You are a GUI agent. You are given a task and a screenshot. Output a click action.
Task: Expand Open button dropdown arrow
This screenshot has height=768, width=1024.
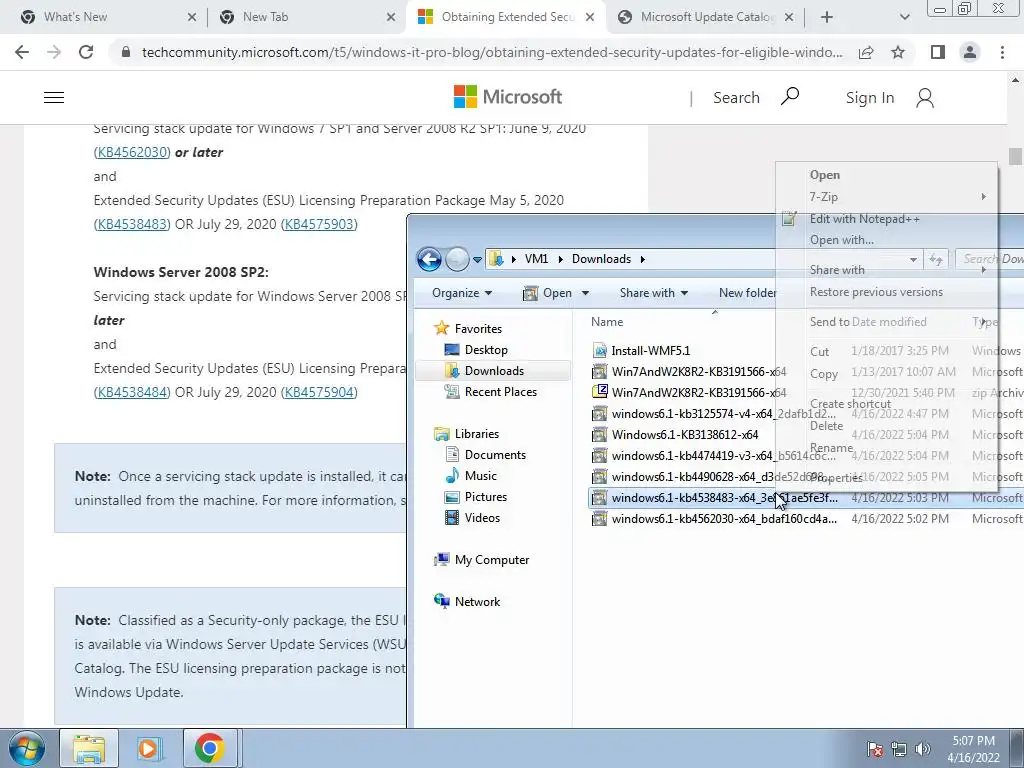tap(585, 293)
